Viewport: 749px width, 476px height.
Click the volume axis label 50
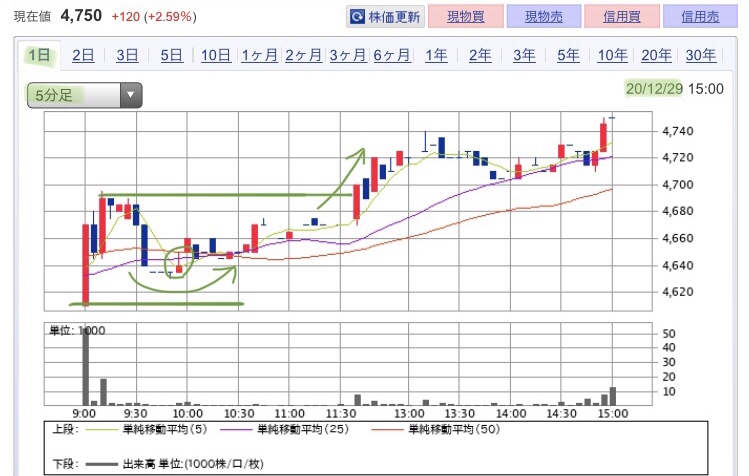pos(669,334)
